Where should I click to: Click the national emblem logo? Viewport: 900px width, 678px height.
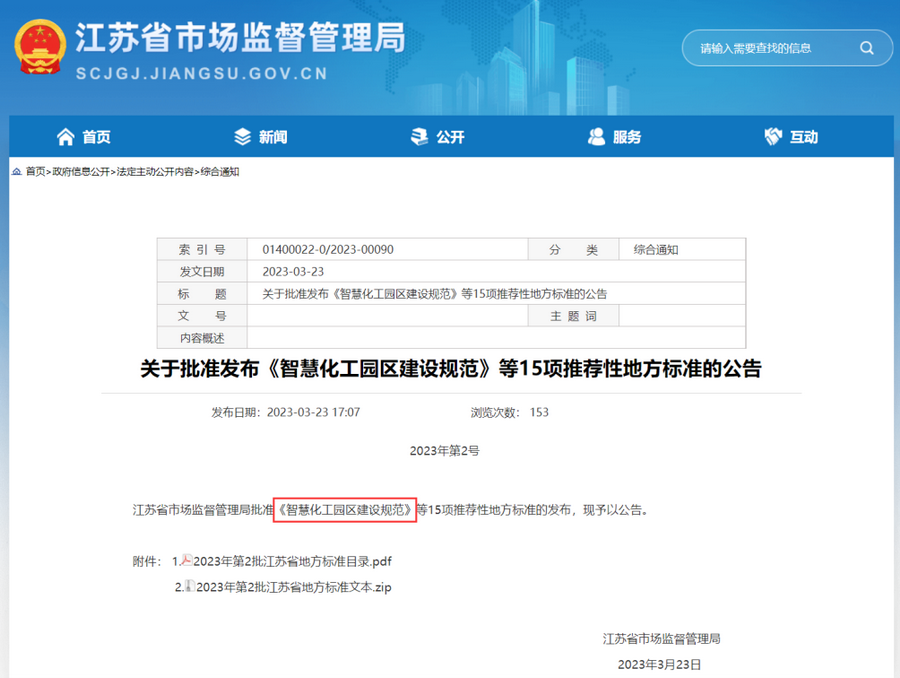point(40,46)
